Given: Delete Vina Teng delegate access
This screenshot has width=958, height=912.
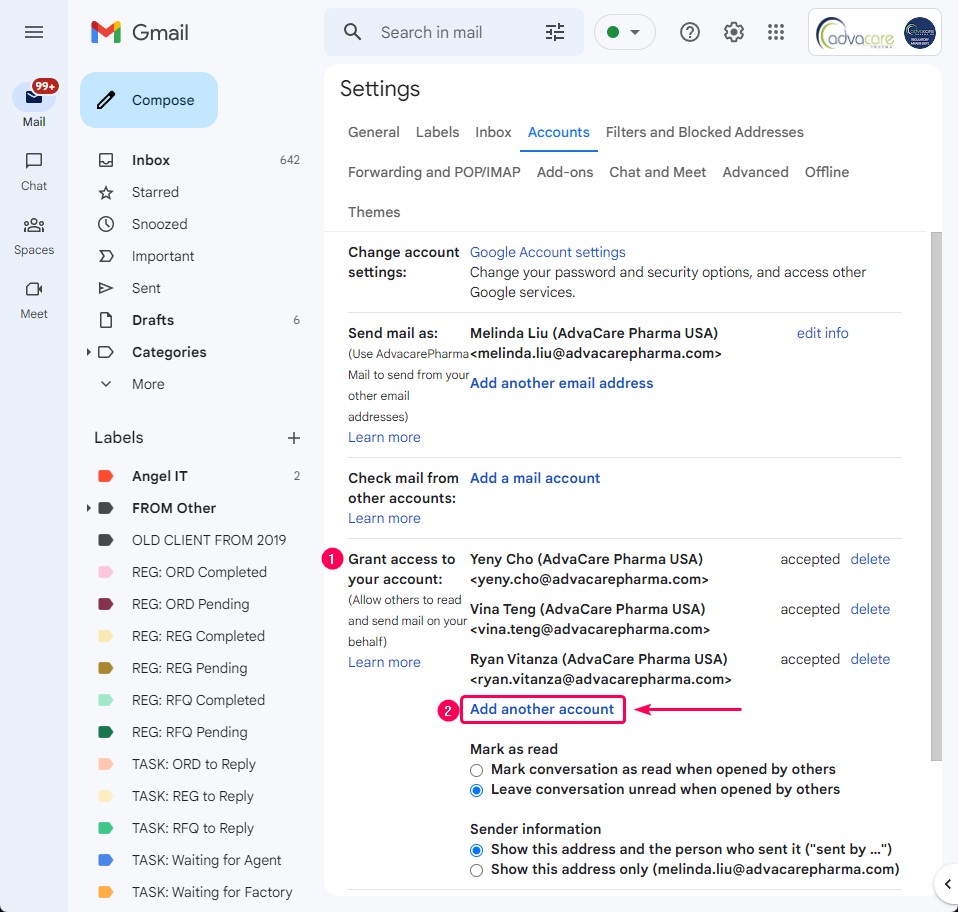Looking at the screenshot, I should (870, 609).
